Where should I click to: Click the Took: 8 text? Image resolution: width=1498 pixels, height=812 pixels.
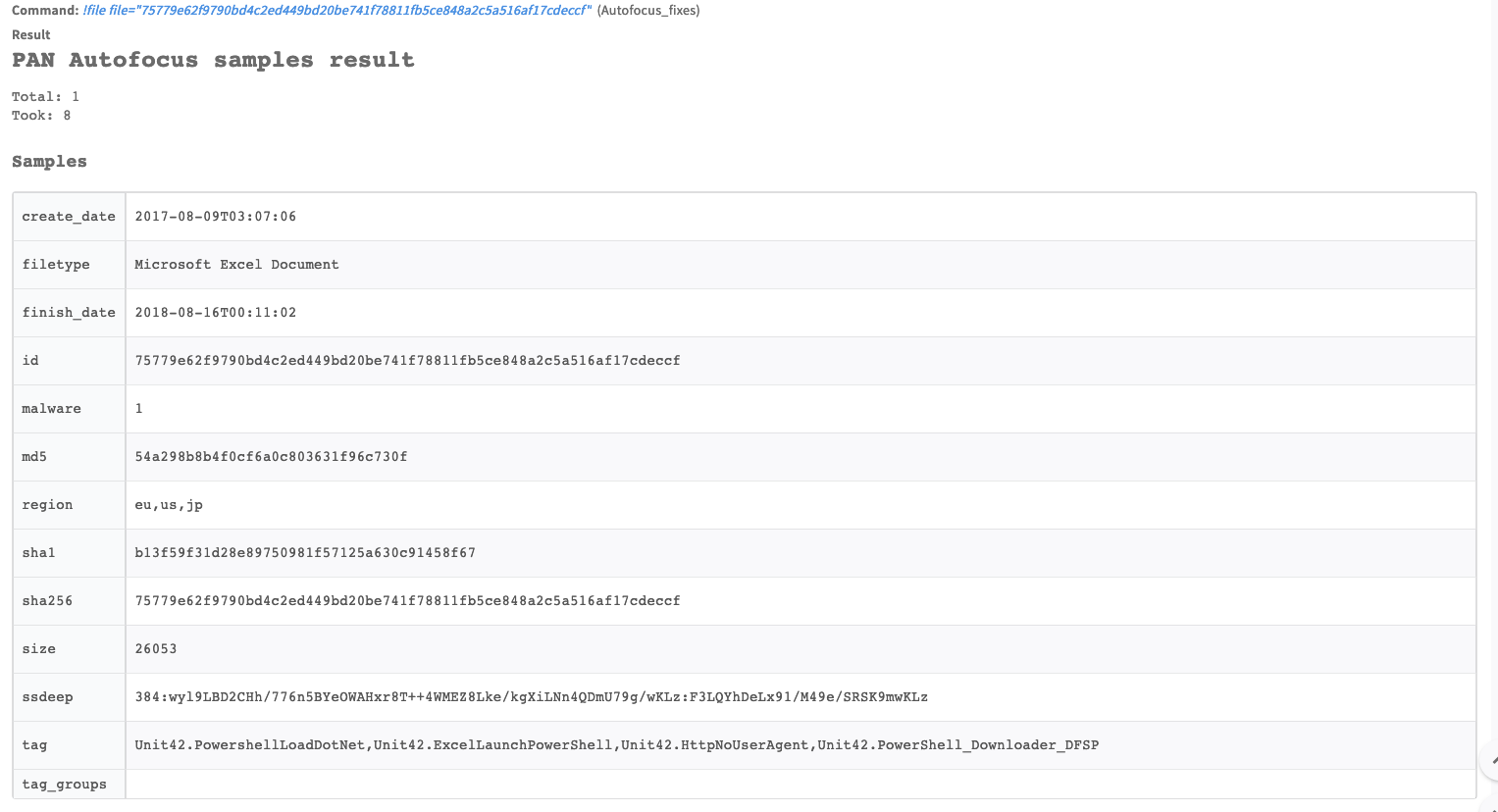41,116
